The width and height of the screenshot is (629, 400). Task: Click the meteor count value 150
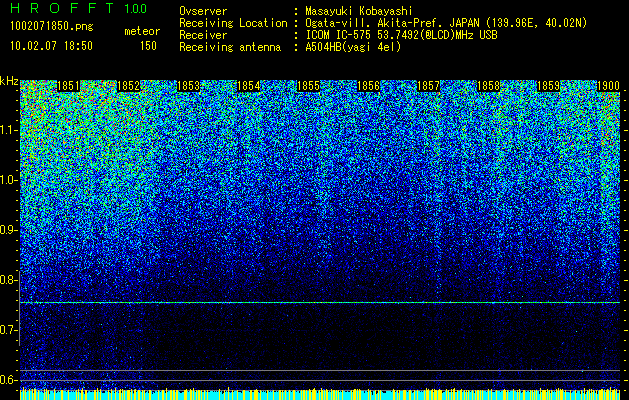pyautogui.click(x=148, y=46)
